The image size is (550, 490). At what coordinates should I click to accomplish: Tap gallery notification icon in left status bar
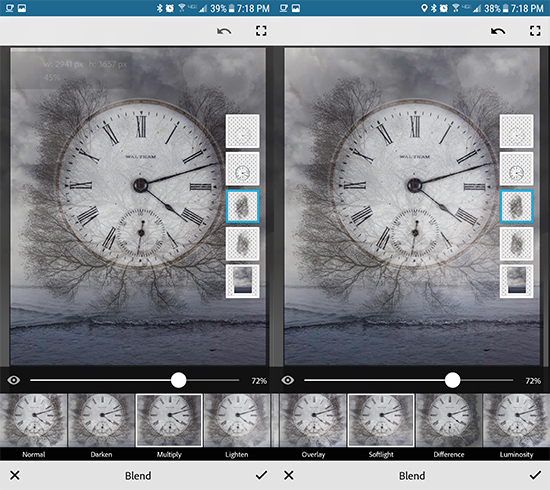(22, 8)
